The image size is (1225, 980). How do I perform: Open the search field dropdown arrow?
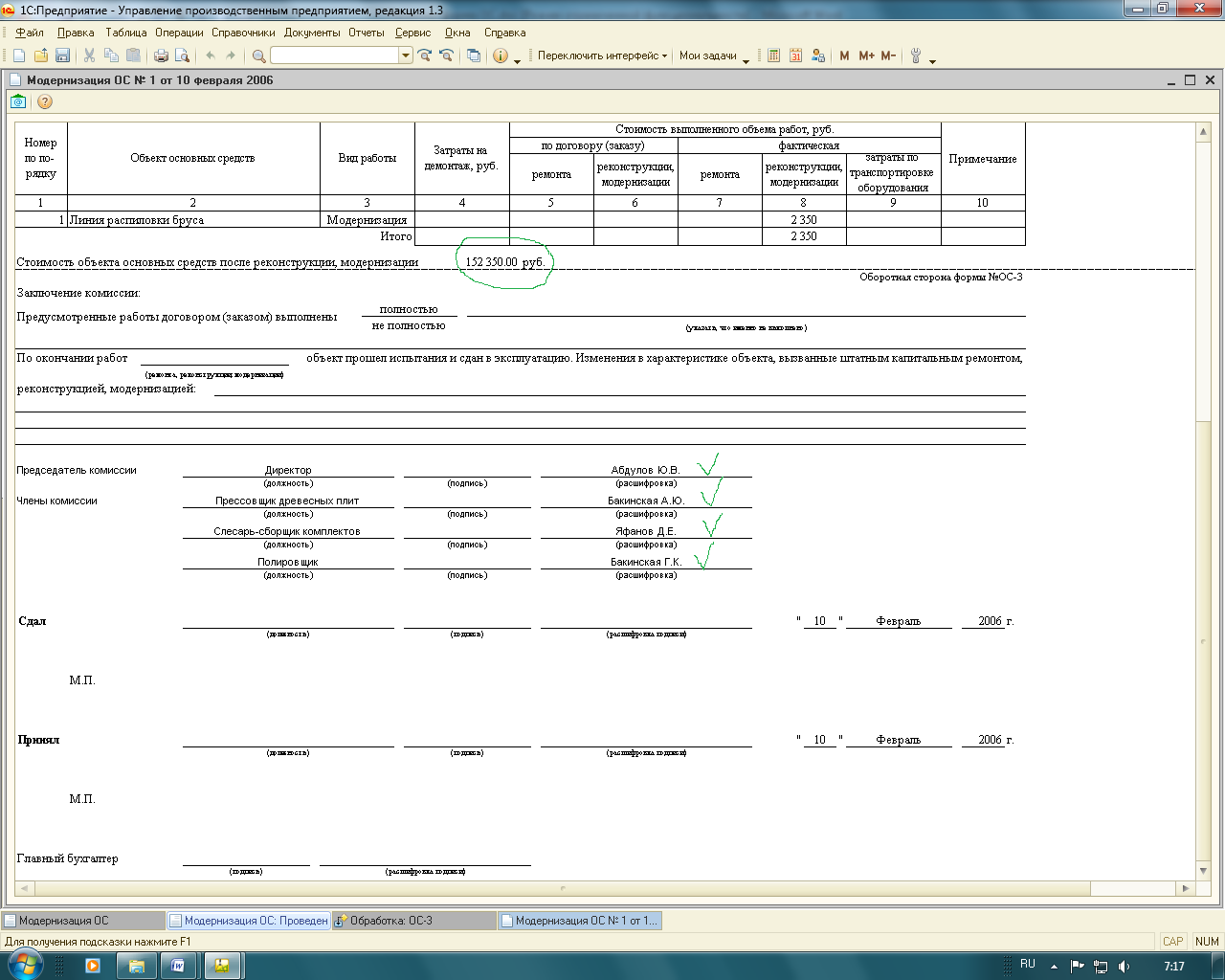(x=406, y=56)
